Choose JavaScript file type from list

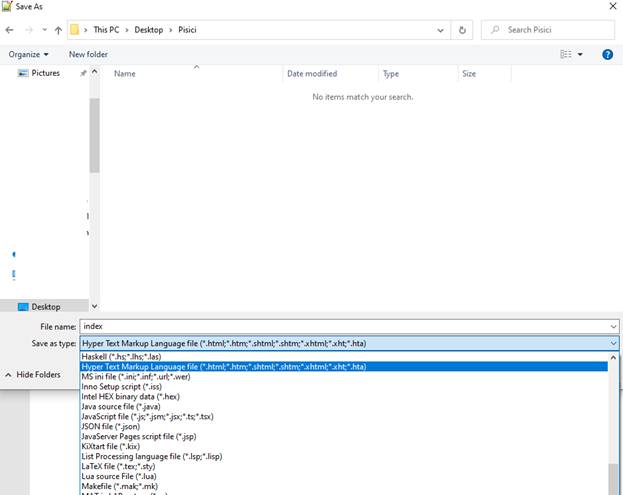147,416
